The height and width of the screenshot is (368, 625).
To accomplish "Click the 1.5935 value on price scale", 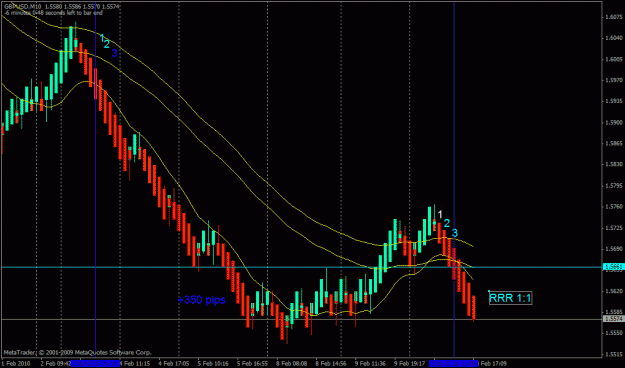I will click(x=613, y=101).
